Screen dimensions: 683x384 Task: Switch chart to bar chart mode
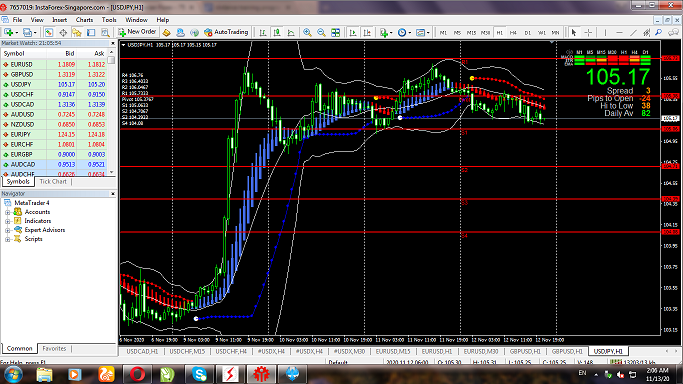(263, 32)
